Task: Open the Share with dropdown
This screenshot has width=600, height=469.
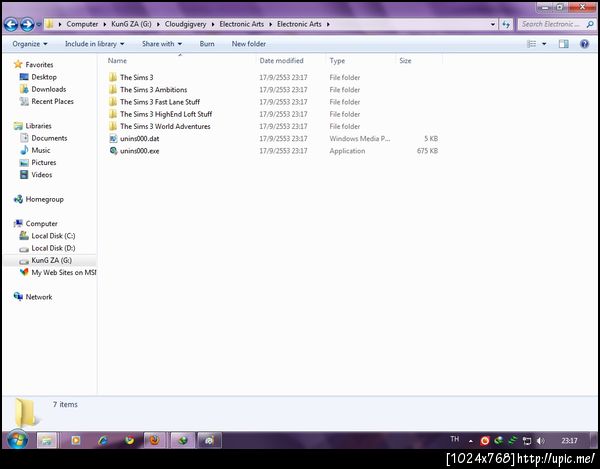Action: coord(162,44)
